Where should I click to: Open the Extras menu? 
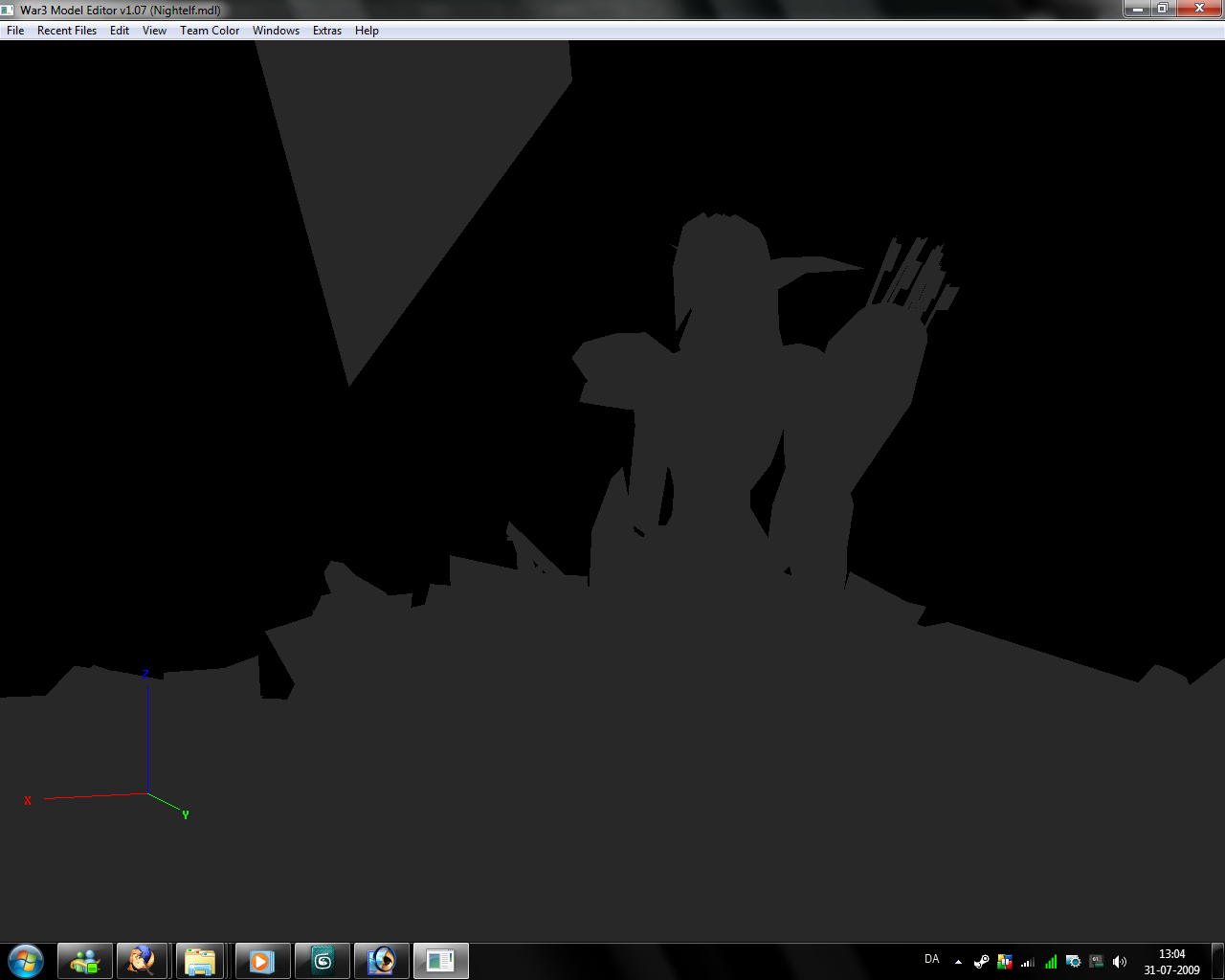click(327, 31)
